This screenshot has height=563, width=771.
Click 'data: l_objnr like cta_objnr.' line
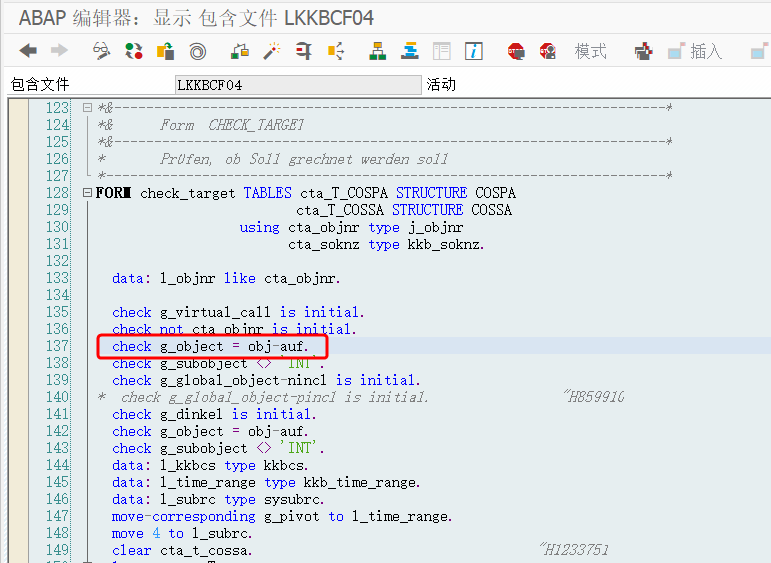pyautogui.click(x=226, y=278)
